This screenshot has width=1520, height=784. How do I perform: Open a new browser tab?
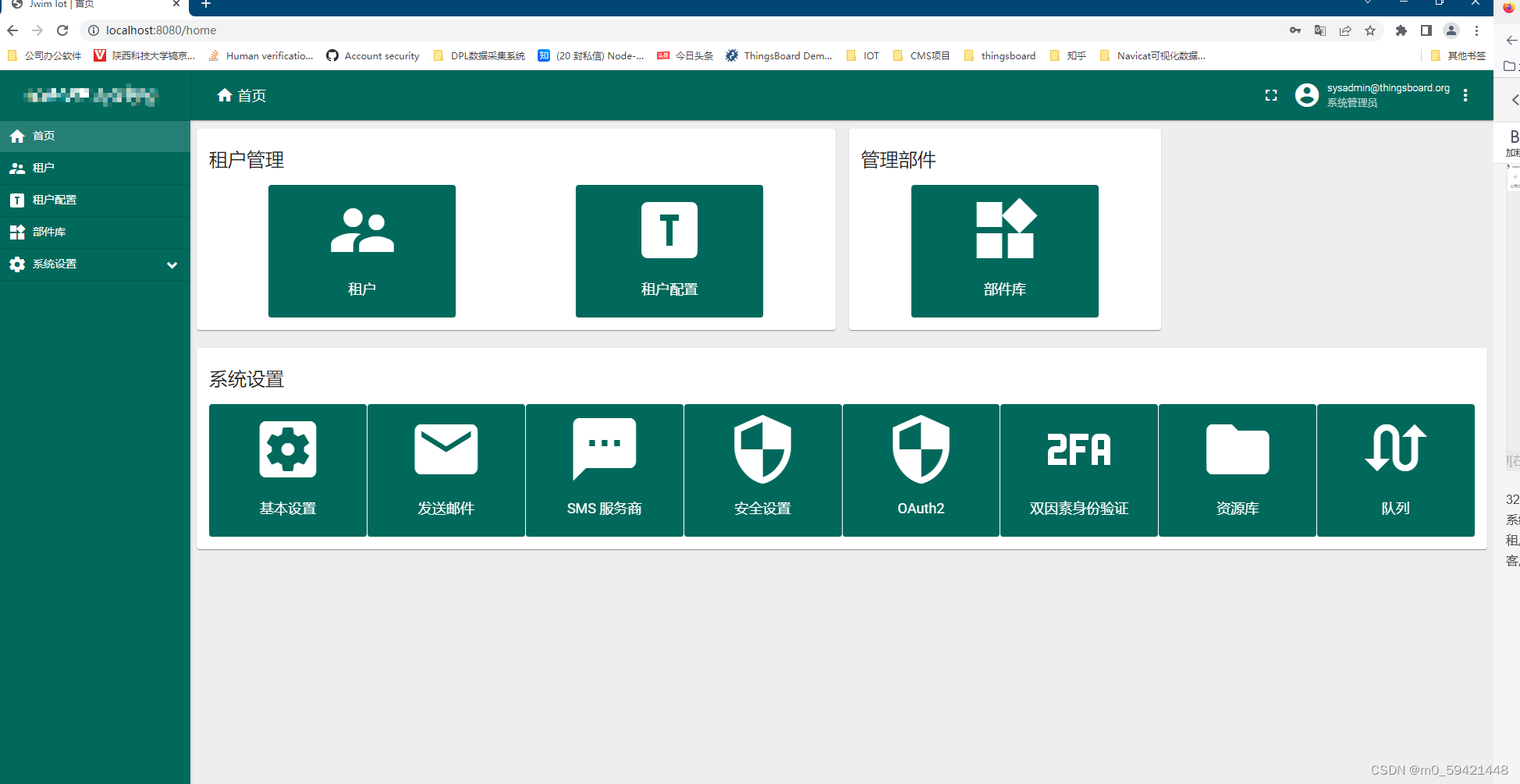click(206, 5)
